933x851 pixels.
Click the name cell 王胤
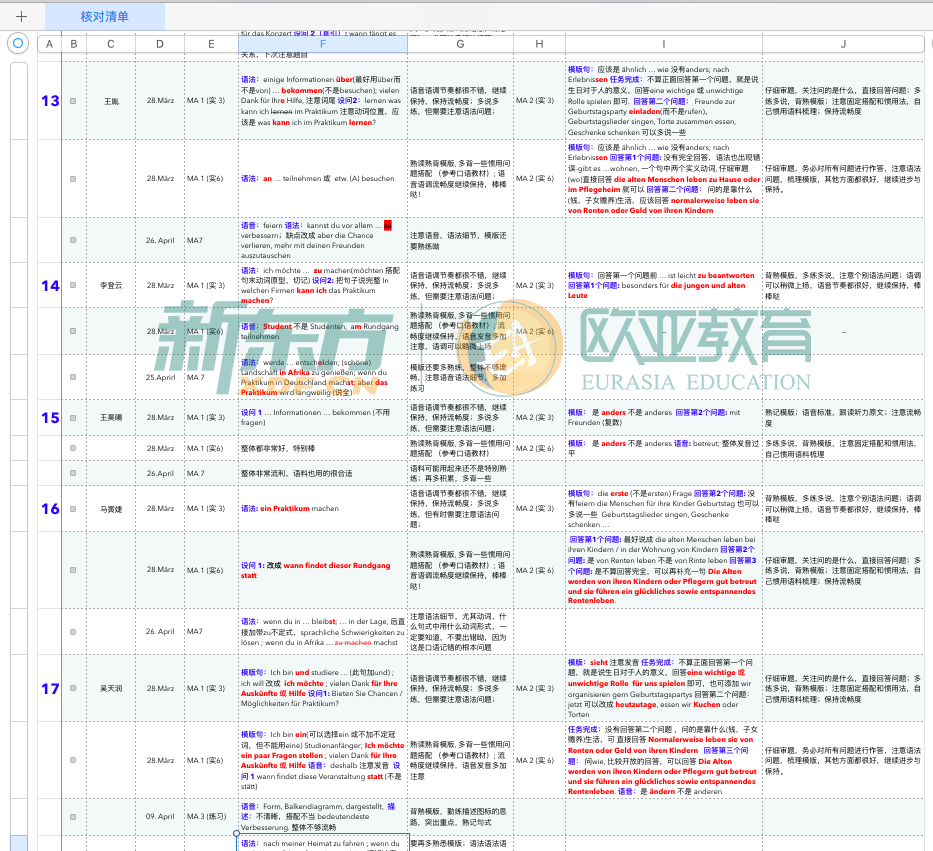pyautogui.click(x=111, y=101)
